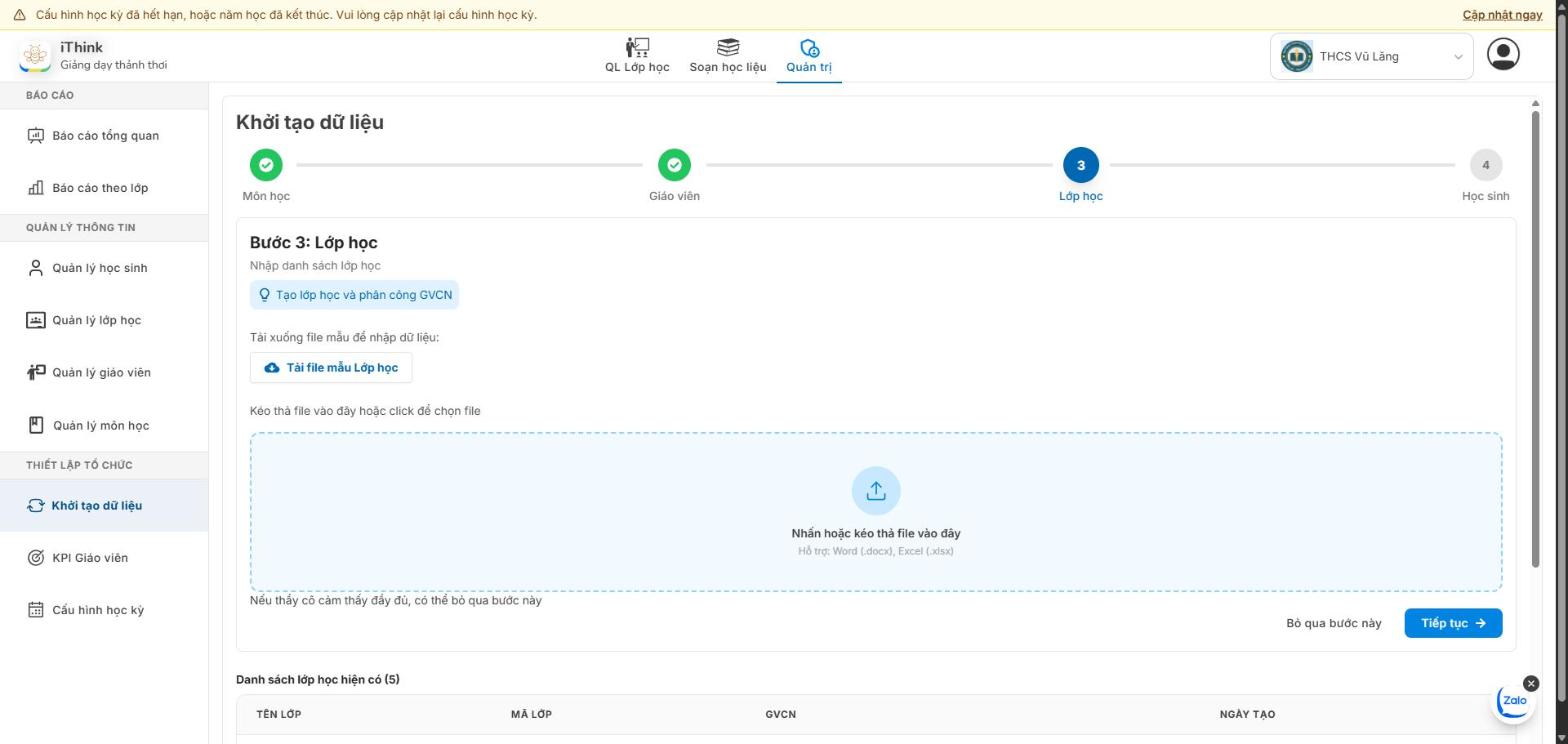Click the THCS Vũ Lăng school logo

1297,56
